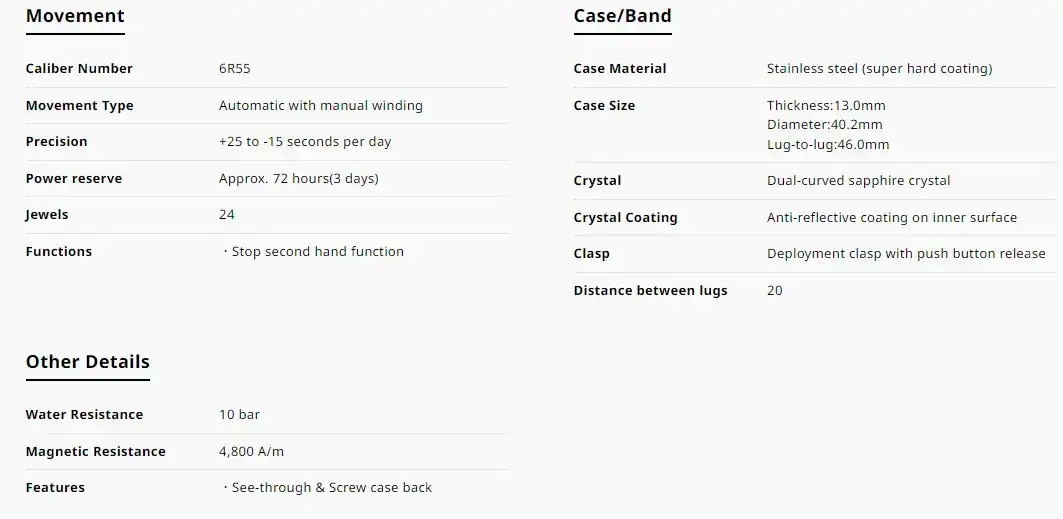The height and width of the screenshot is (519, 1063).
Task: Select the 6R55 caliber number value
Action: pos(235,68)
